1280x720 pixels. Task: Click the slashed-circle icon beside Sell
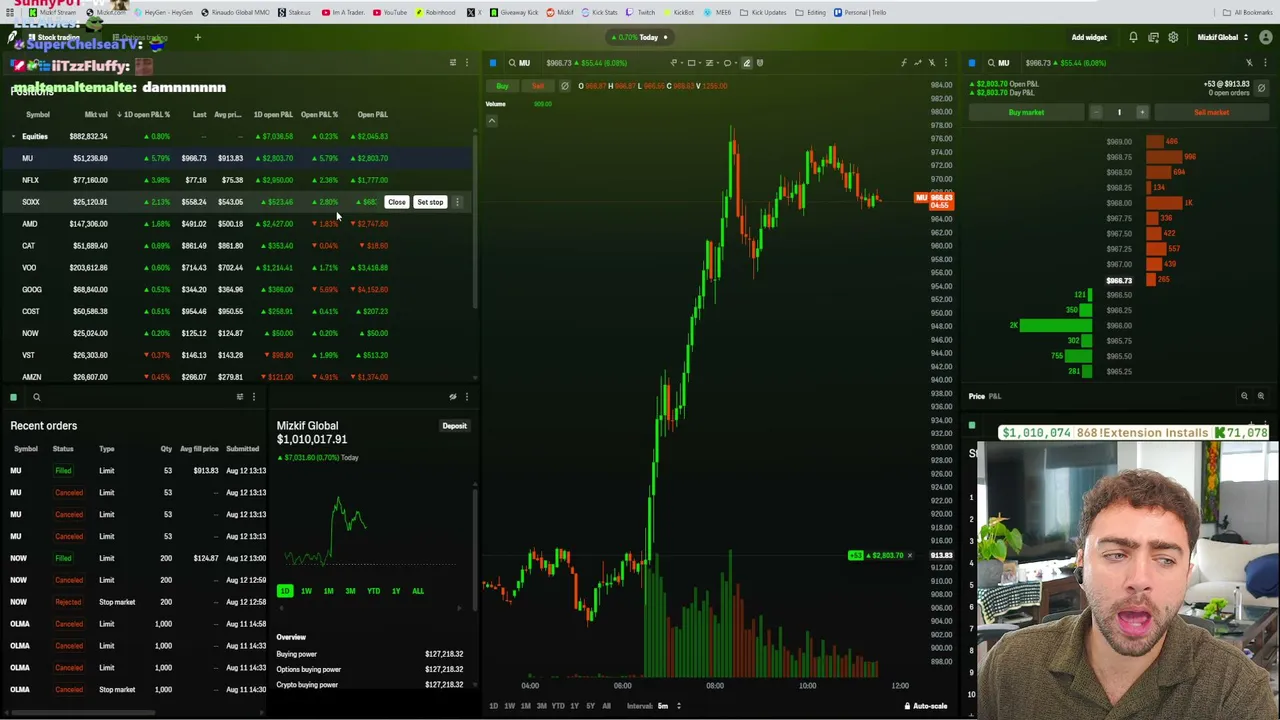pyautogui.click(x=564, y=86)
